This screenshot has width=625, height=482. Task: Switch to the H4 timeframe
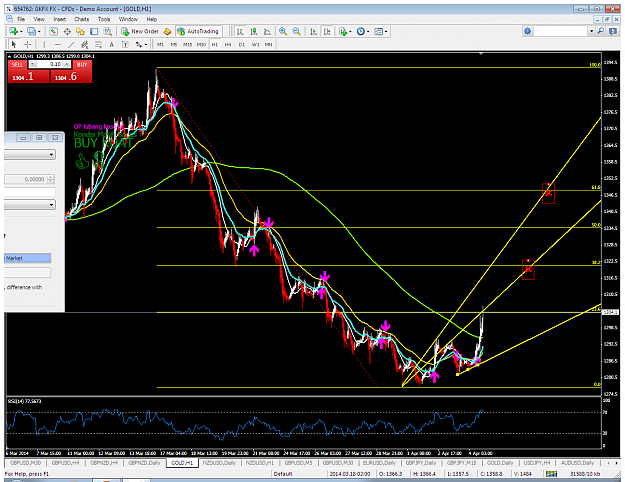click(x=228, y=45)
